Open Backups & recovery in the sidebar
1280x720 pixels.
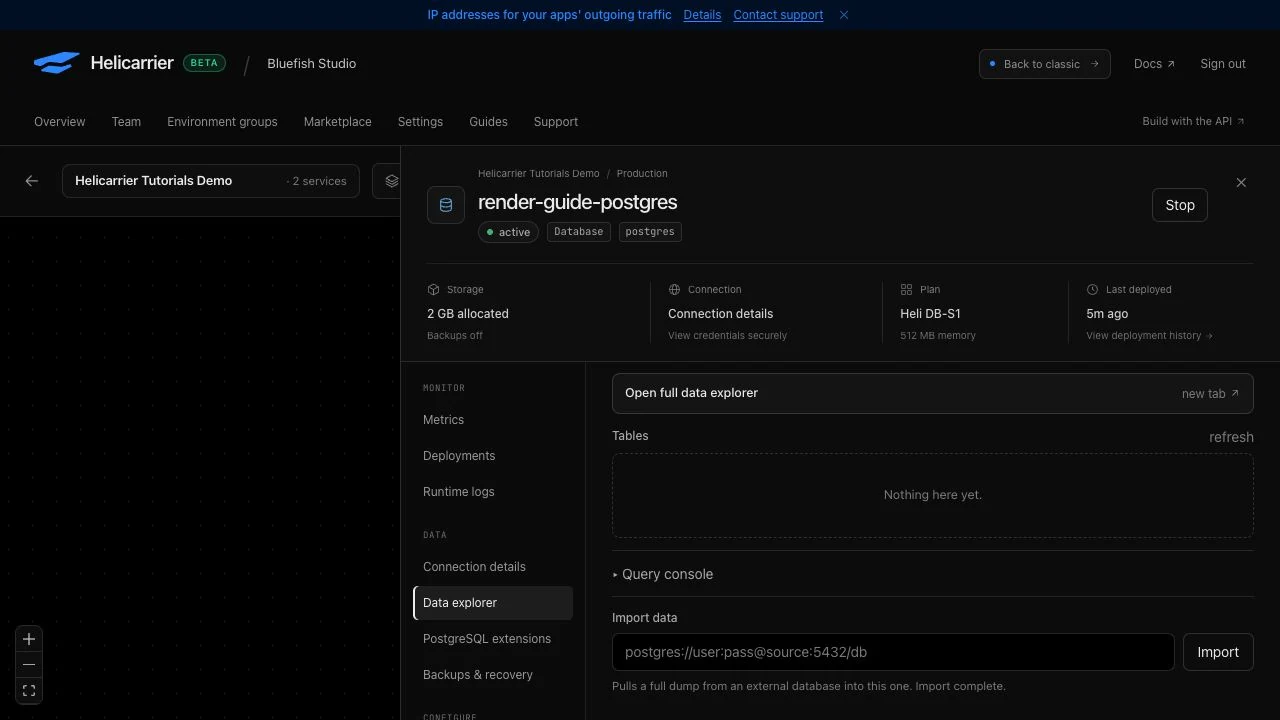pos(493,675)
